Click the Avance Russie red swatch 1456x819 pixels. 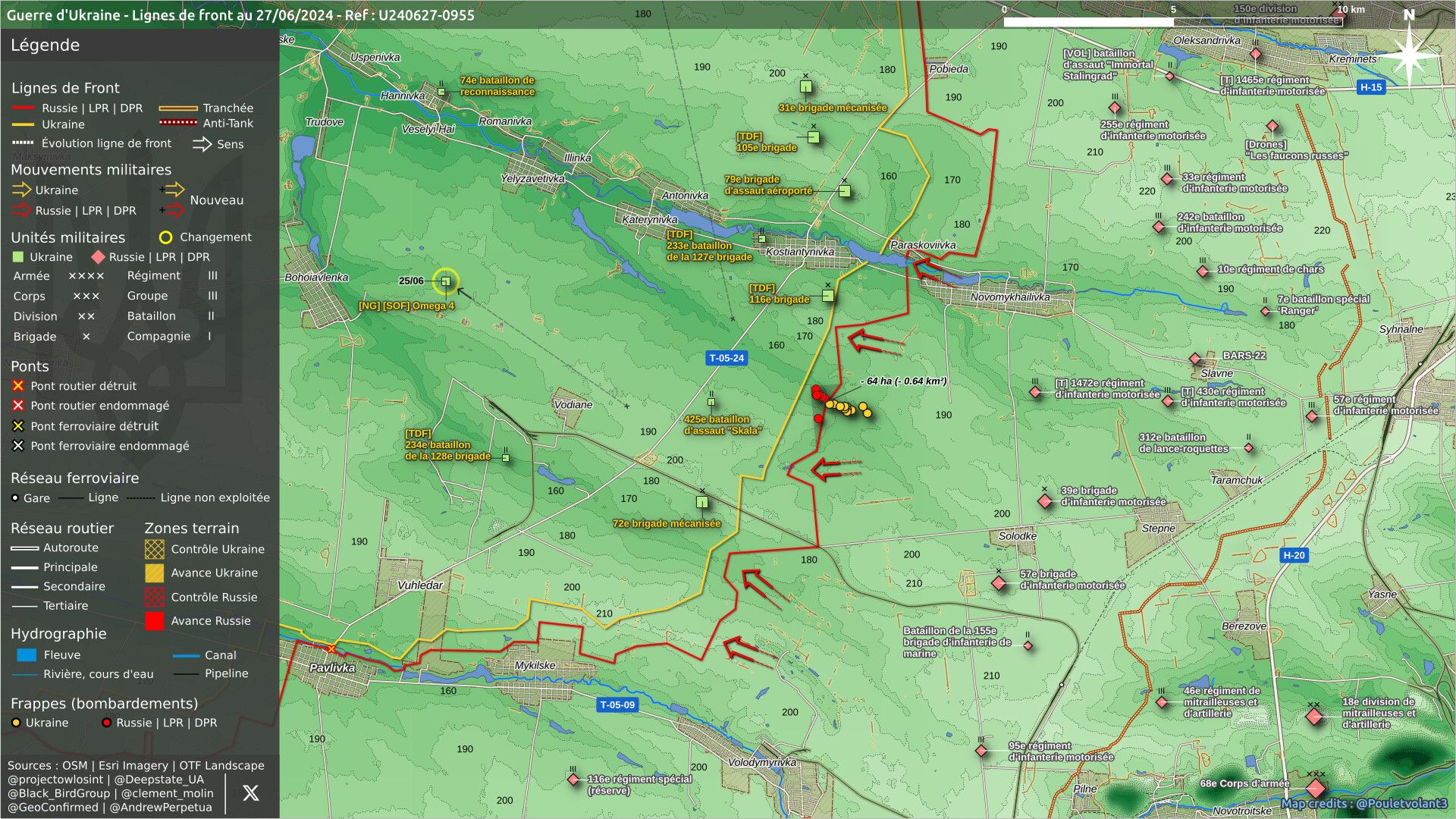155,621
